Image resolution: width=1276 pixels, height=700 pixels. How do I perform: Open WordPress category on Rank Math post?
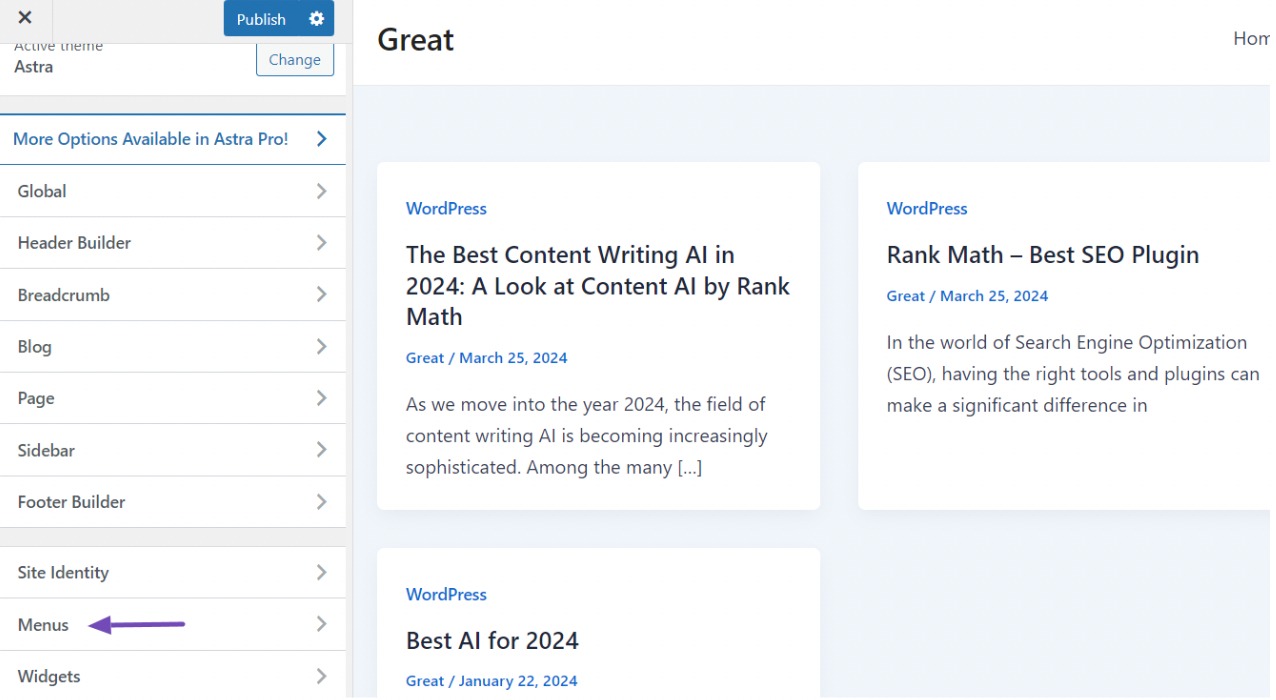927,209
